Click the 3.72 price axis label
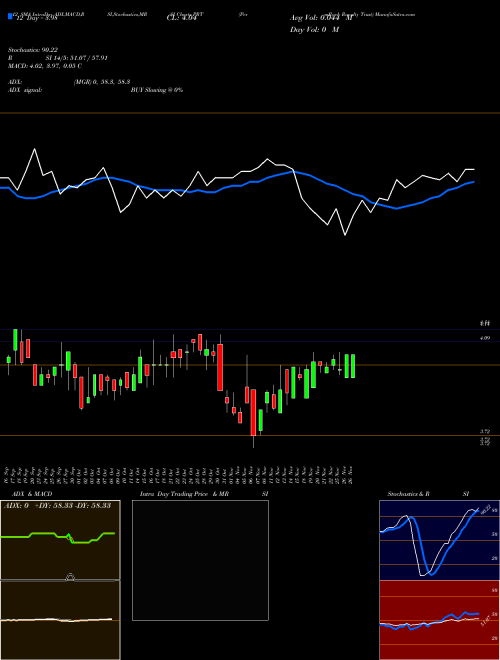Image resolution: width=500 pixels, height=660 pixels. pos(485,431)
